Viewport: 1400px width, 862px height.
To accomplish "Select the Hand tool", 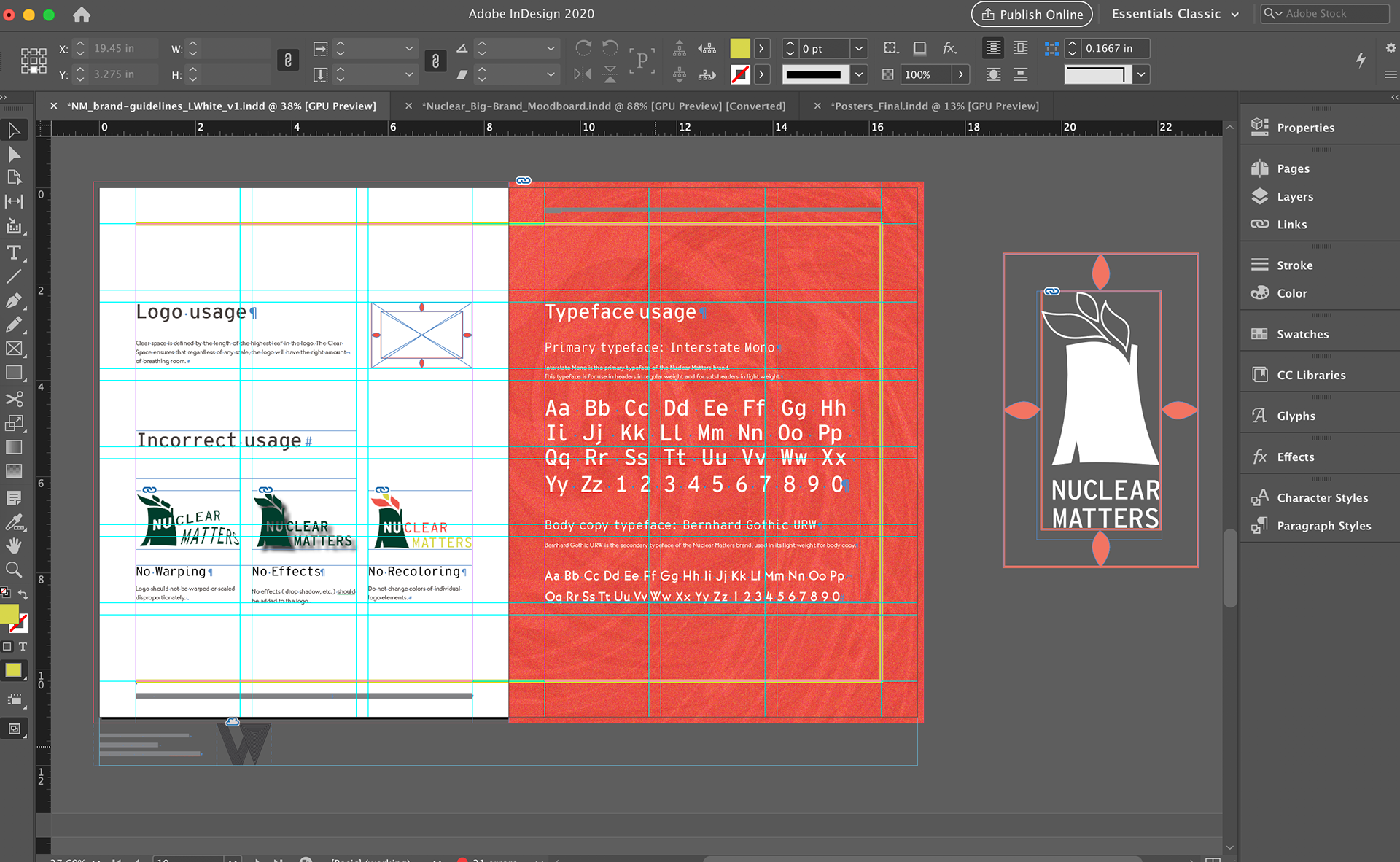I will coord(14,545).
